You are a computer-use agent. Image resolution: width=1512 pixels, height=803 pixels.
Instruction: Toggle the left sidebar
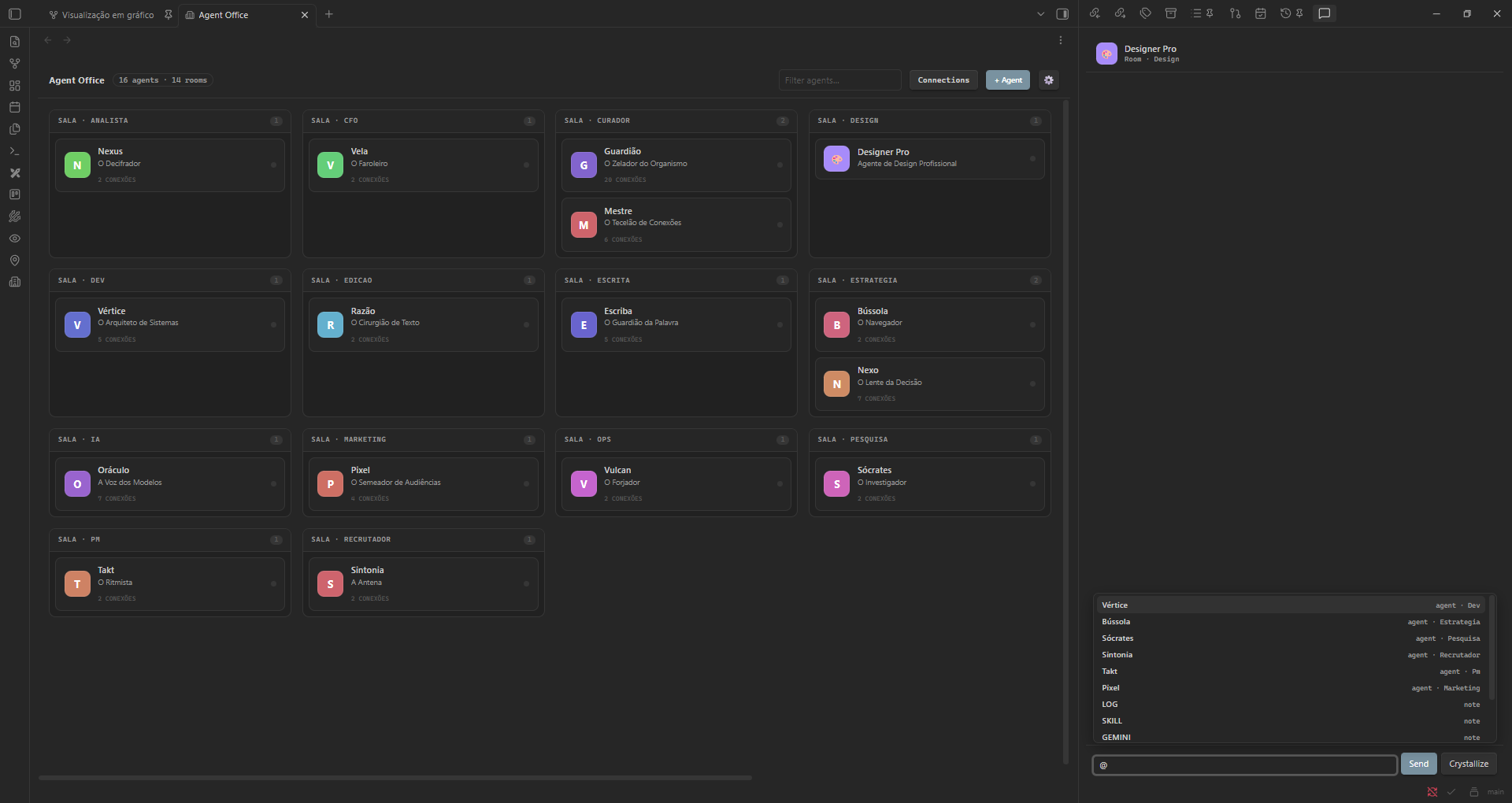click(x=14, y=14)
